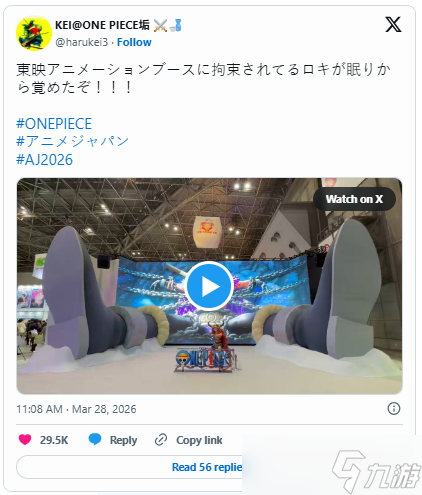
Task: Click Watch on X button
Action: pyautogui.click(x=354, y=199)
